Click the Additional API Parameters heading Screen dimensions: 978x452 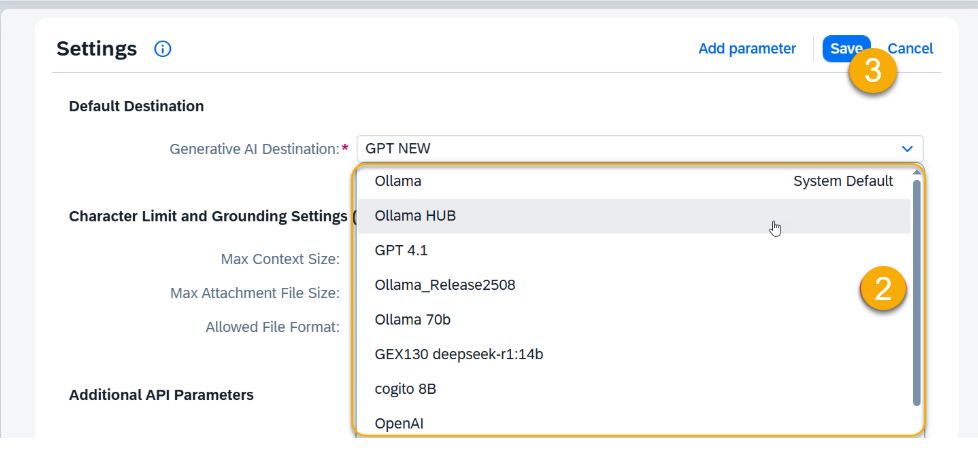point(161,395)
